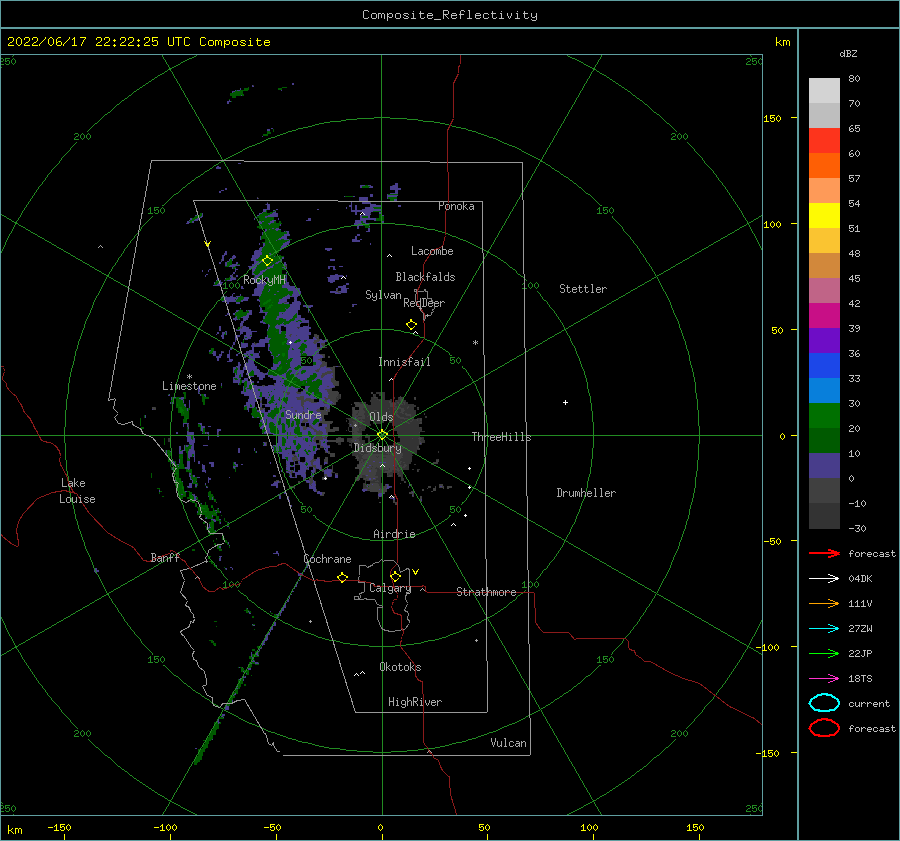Click the HighRiver label
The image size is (900, 841).
[x=415, y=702]
